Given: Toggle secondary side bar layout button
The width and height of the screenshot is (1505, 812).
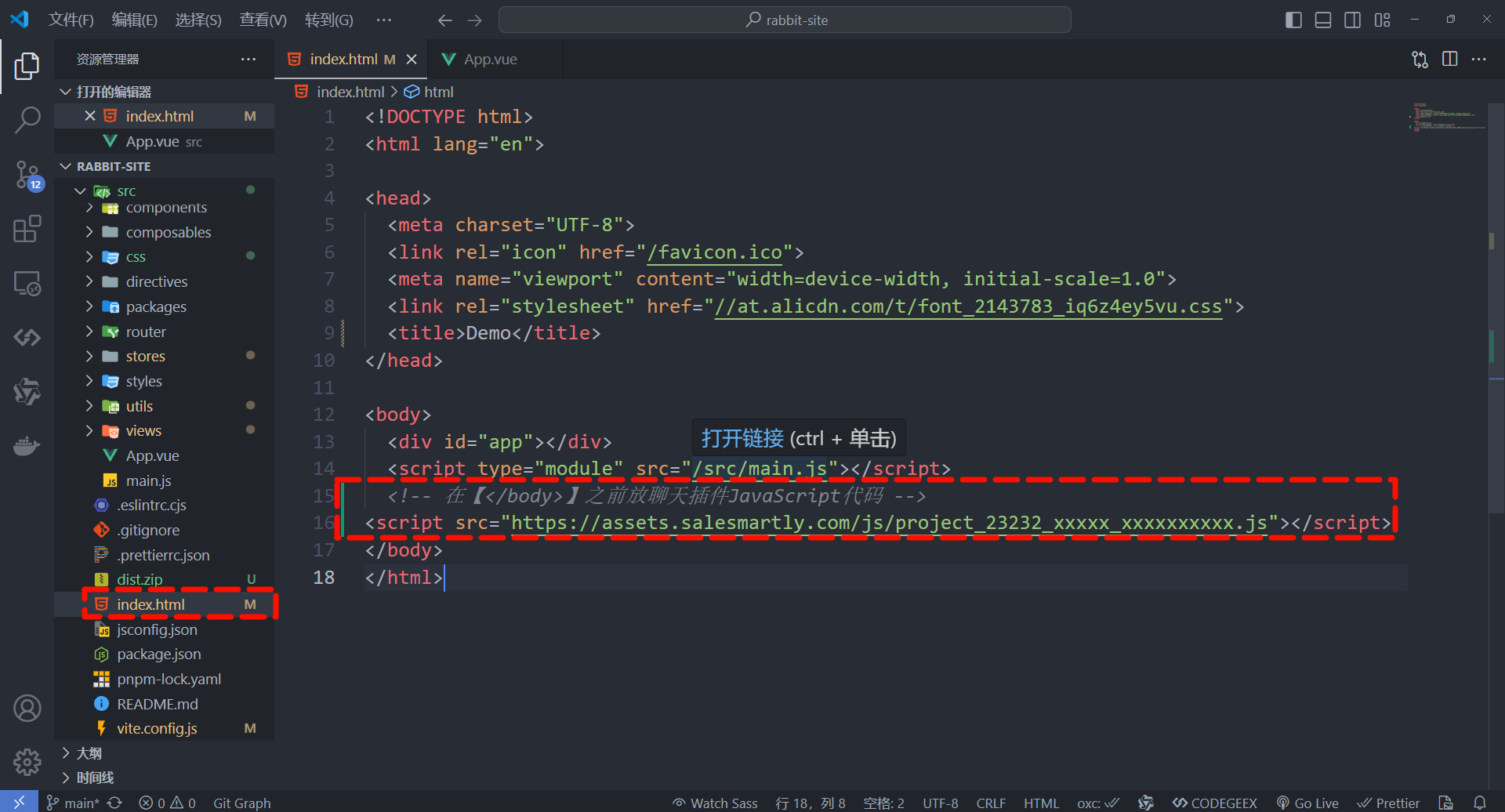Looking at the screenshot, I should point(1352,20).
